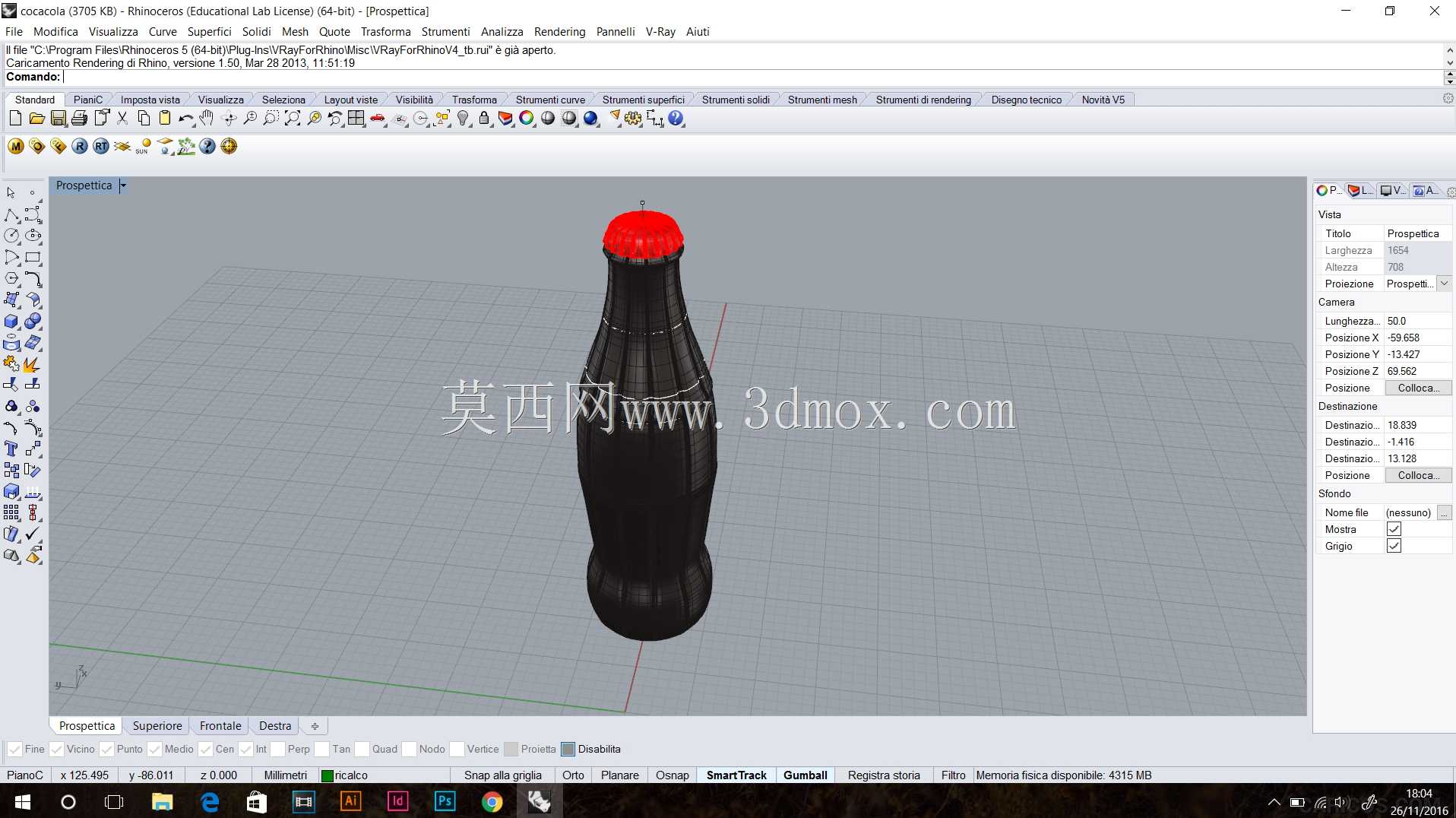Screen dimensions: 1456x818
Task: Open the Rendering menu
Action: [559, 32]
